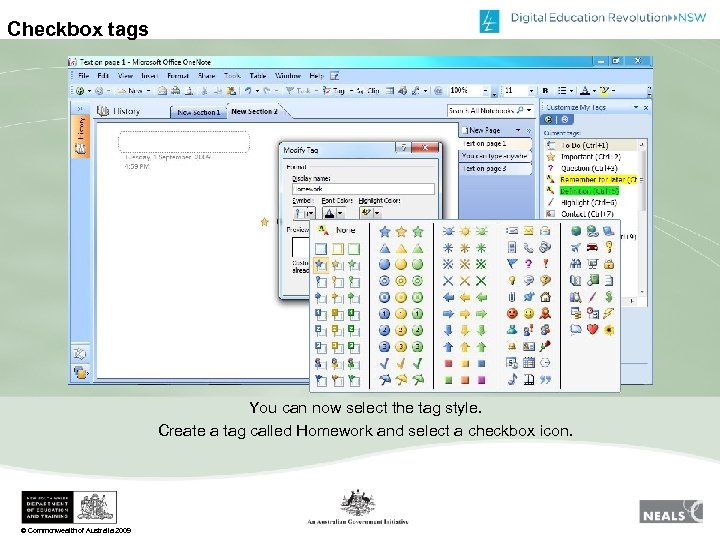Choose the red heart symbol

592,329
